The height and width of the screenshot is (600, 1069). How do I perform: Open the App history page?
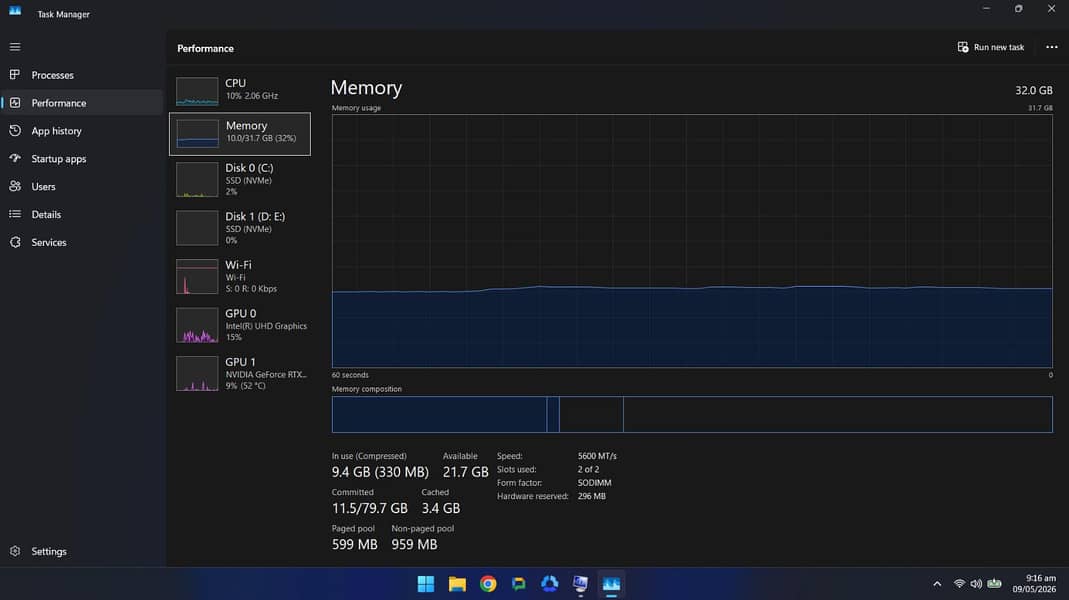pos(57,131)
